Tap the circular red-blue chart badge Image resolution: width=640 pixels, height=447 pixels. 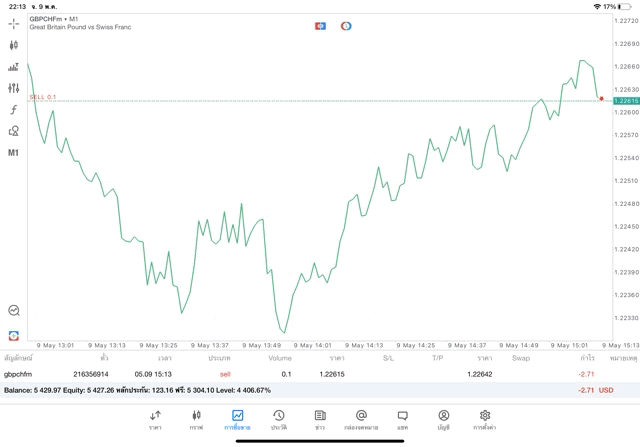(x=346, y=26)
